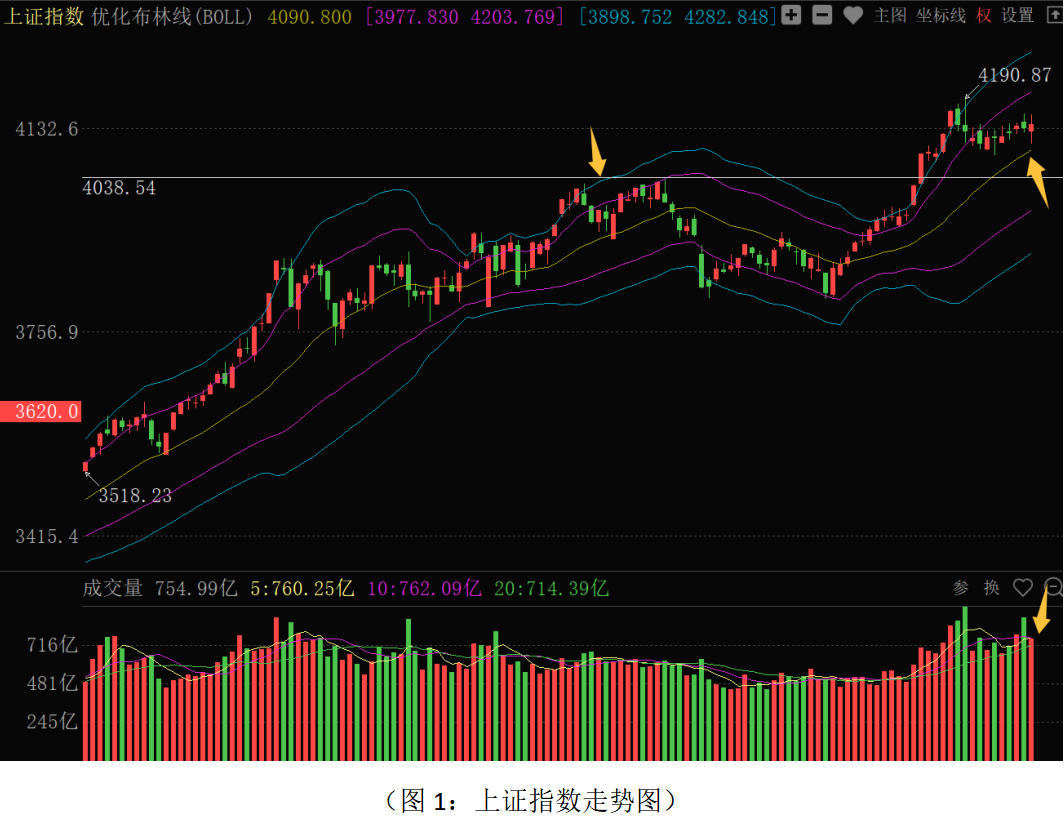Open the 设置 settings menu

[1018, 15]
